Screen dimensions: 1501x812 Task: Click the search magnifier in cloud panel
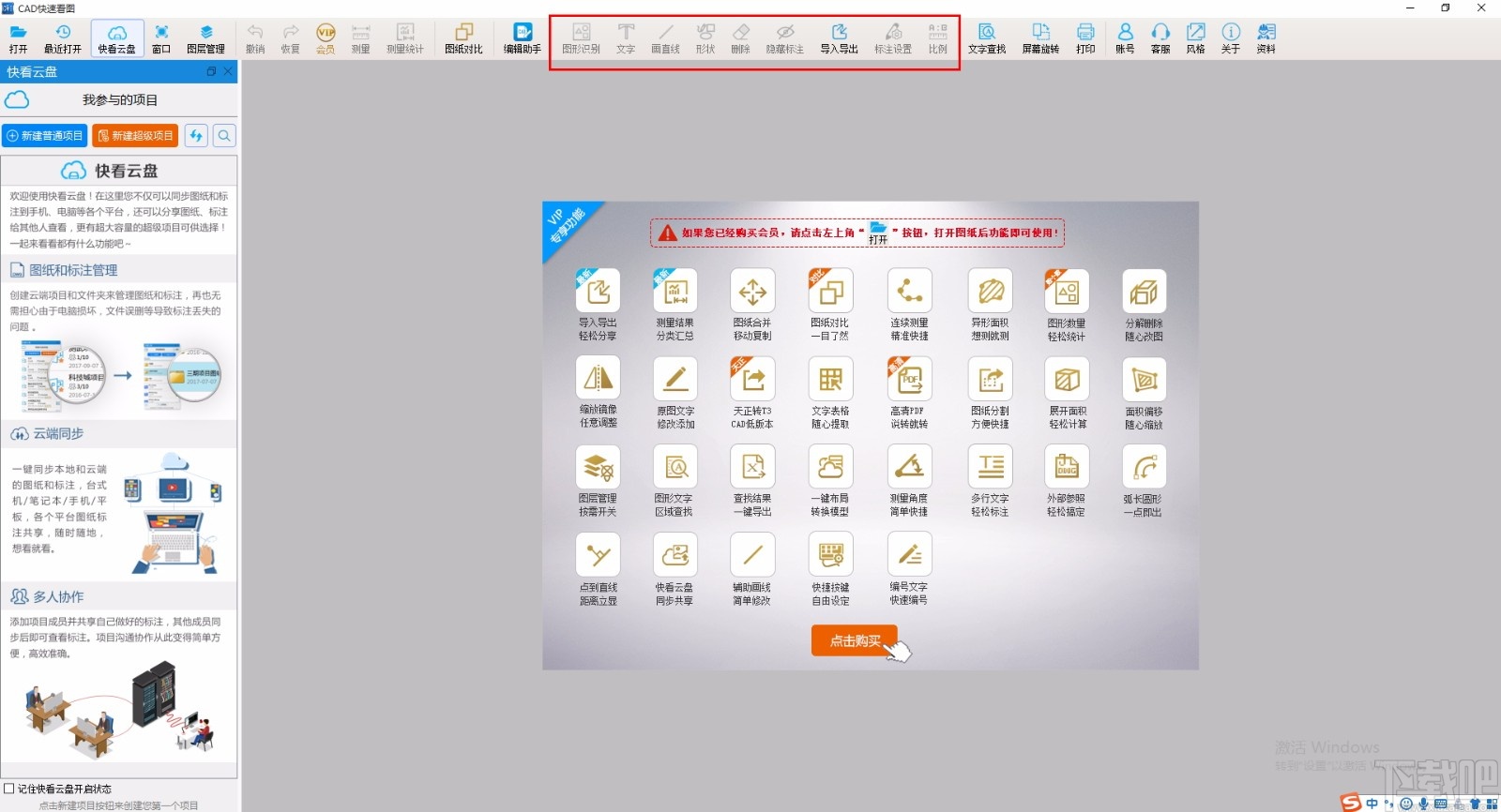[x=224, y=136]
